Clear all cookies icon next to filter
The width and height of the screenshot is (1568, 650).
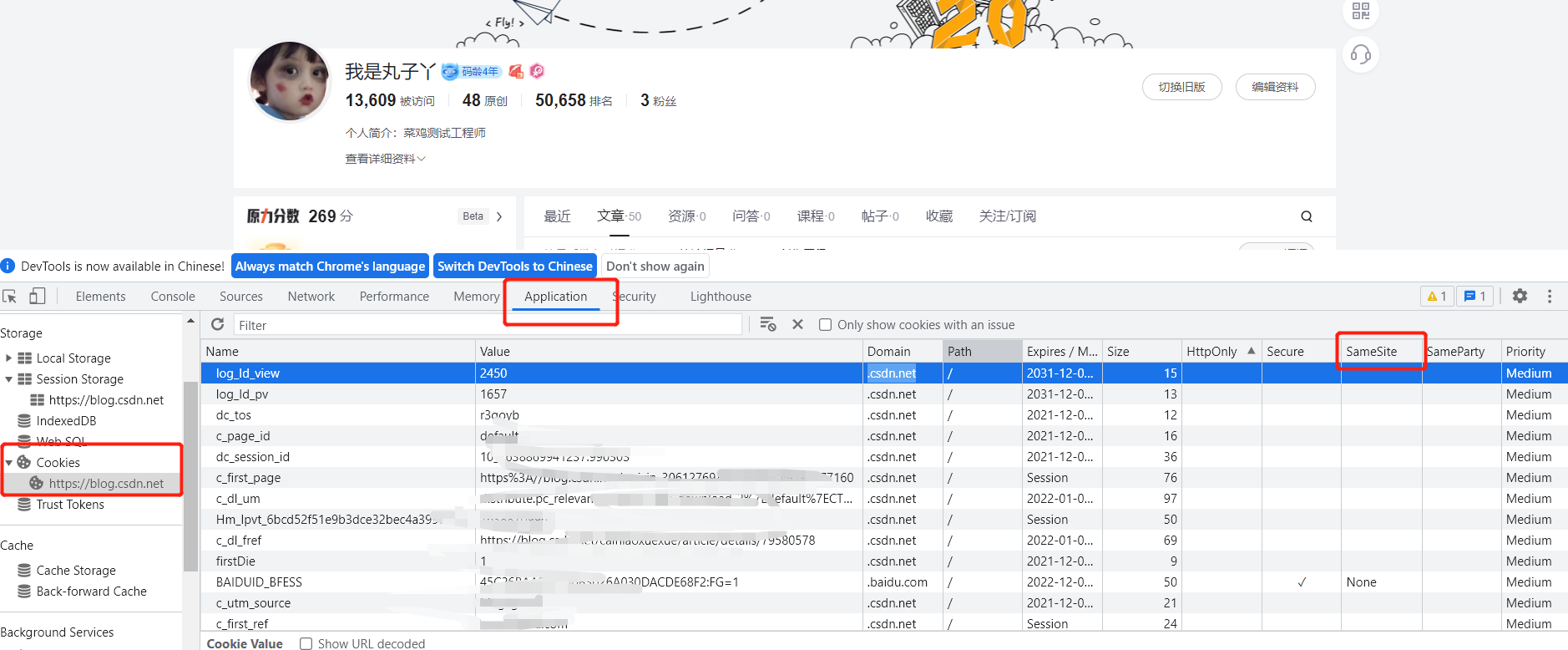[768, 324]
